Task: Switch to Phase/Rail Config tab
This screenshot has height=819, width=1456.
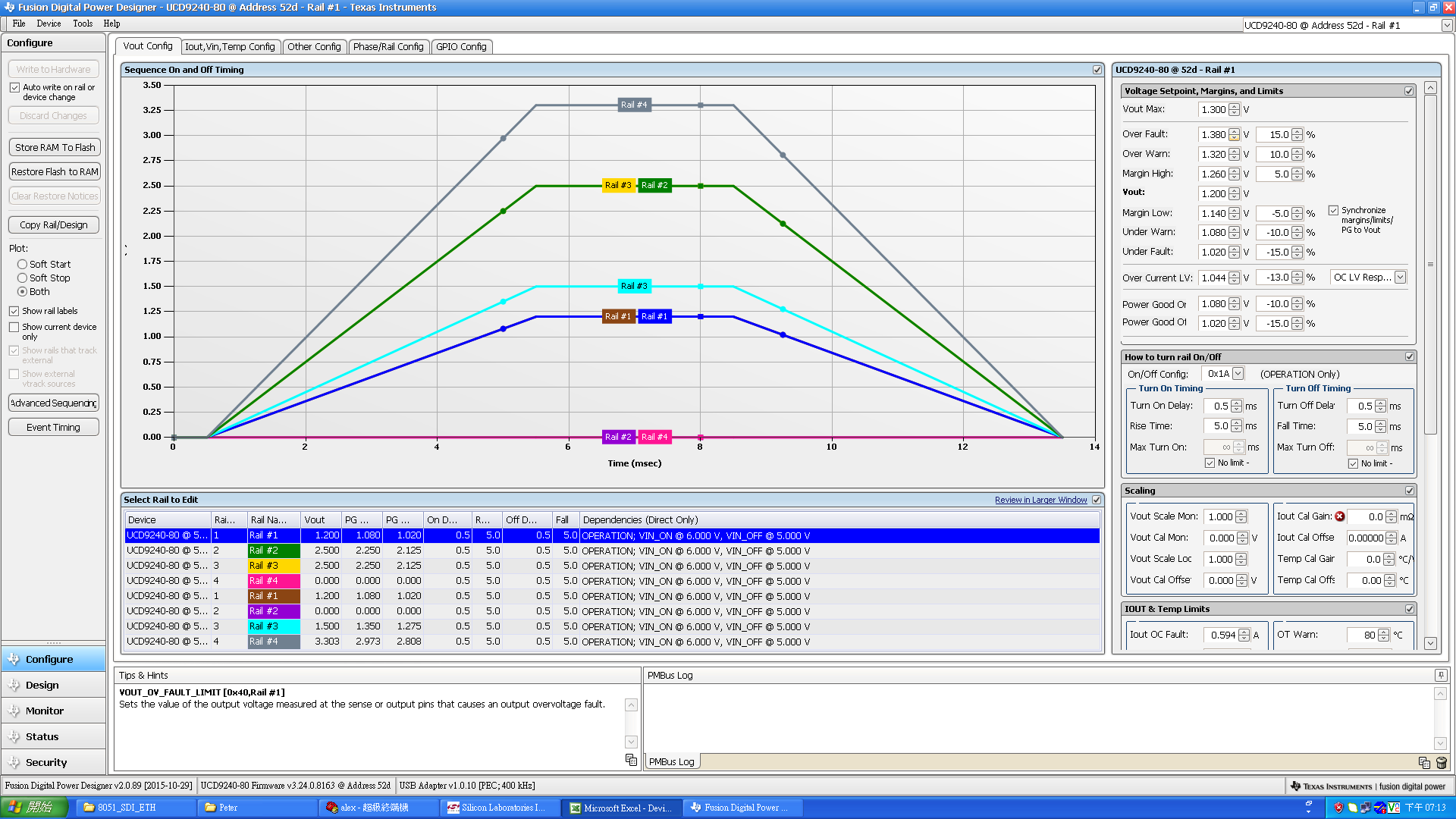Action: click(388, 46)
